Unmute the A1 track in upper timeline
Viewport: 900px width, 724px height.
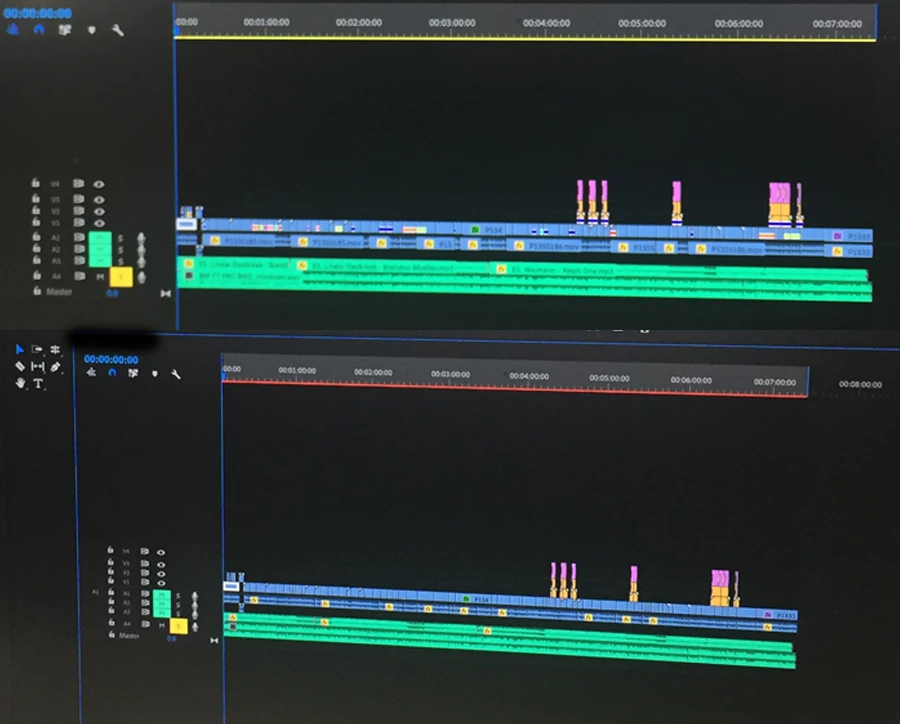[100, 237]
